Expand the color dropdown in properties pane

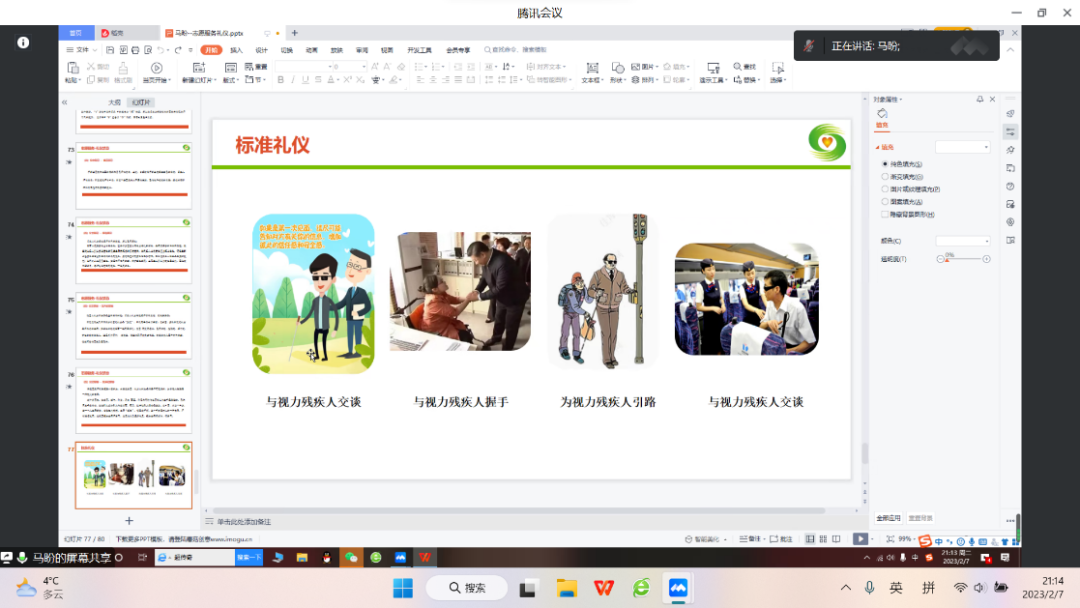(x=962, y=241)
